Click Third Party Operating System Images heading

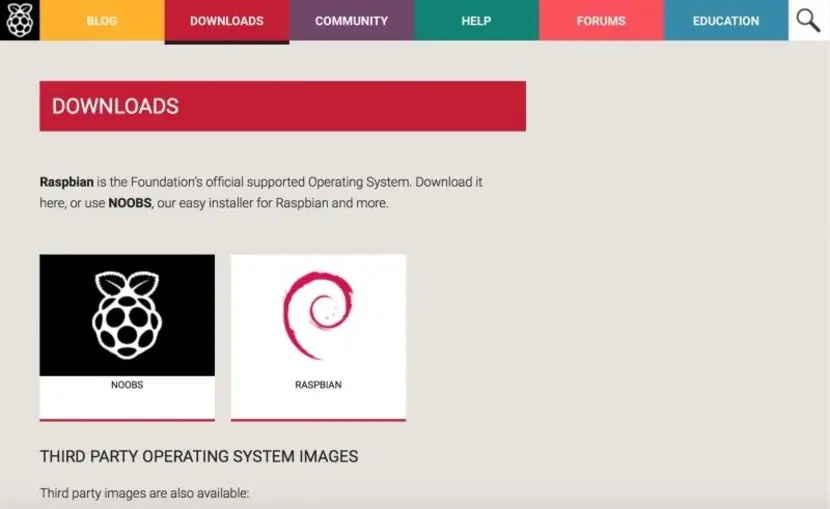[199, 456]
